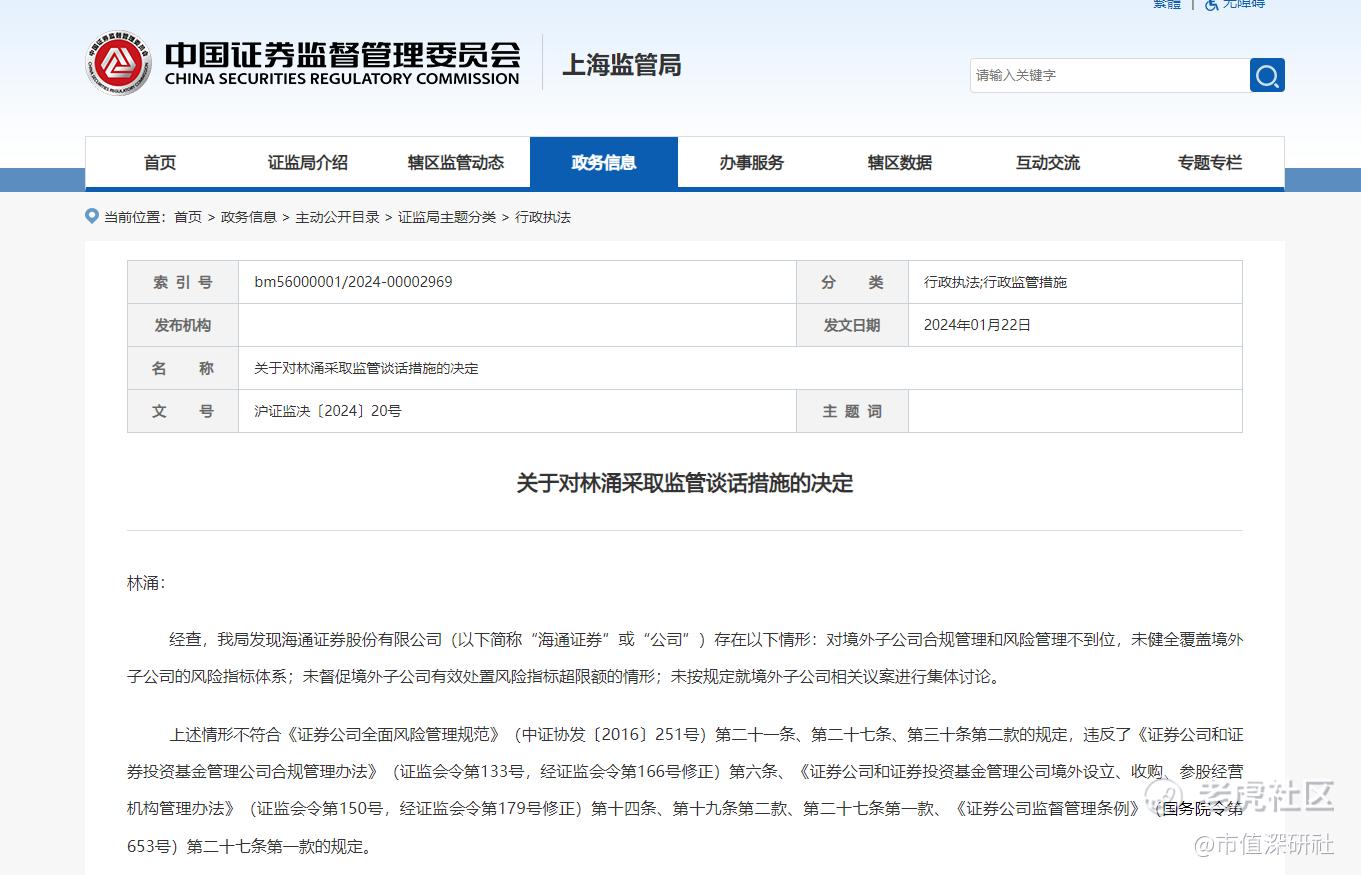Screen dimensions: 1361x875
Task: Open the 专题专栏 navigation tab
Action: click(x=1210, y=162)
